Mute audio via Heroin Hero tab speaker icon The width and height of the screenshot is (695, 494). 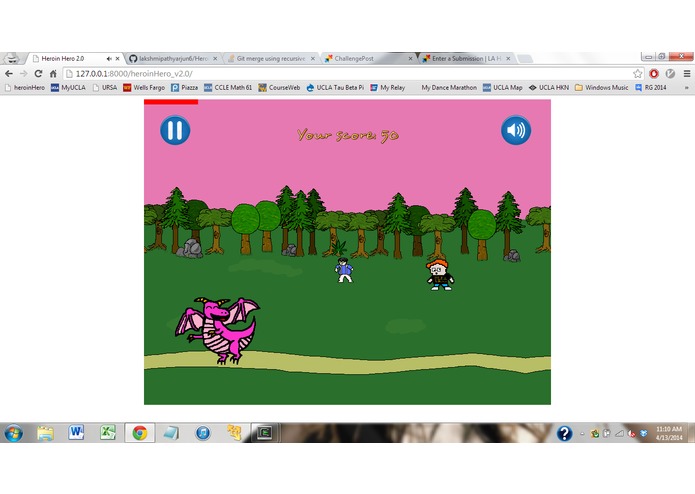pos(109,58)
